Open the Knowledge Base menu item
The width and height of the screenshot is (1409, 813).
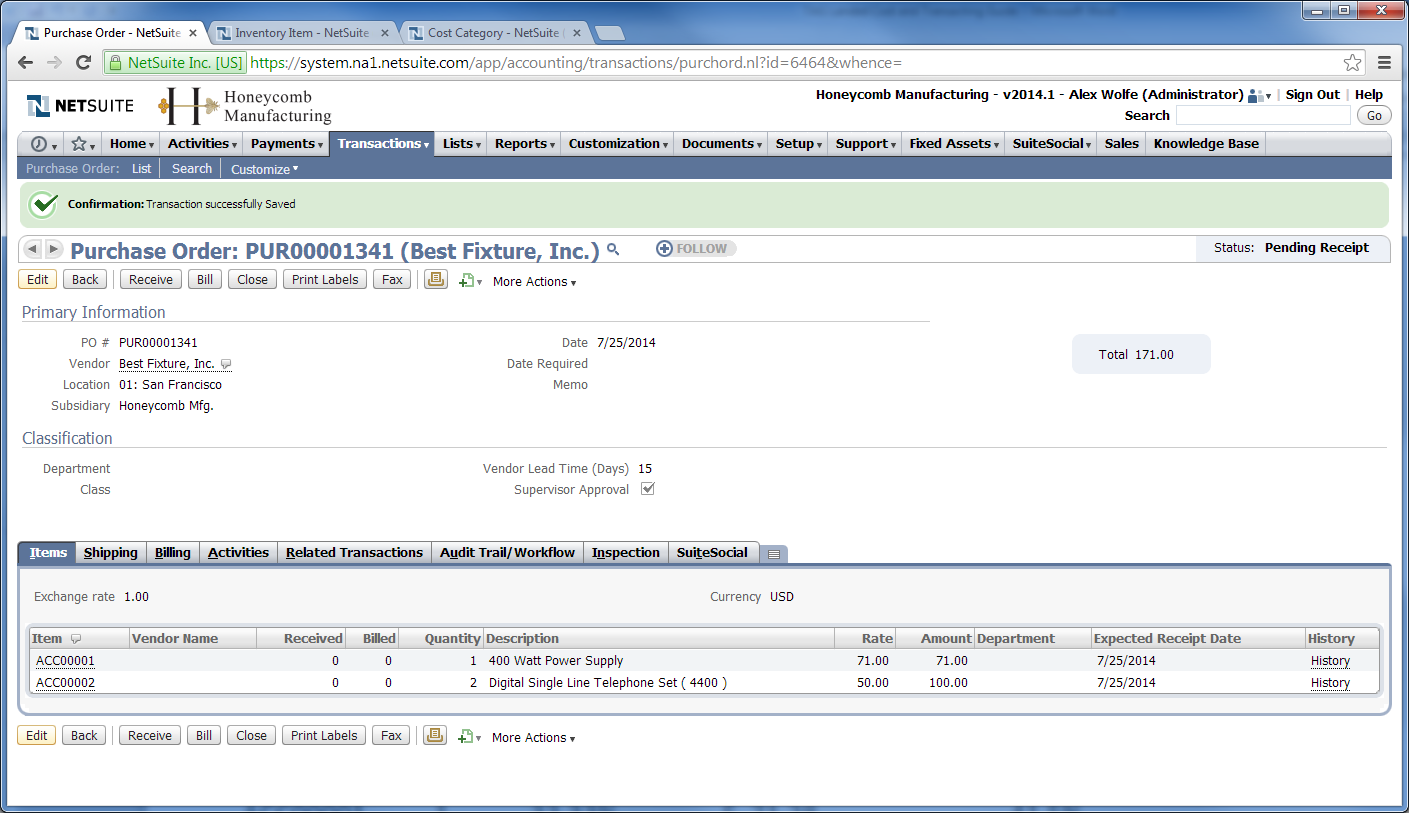point(1206,144)
